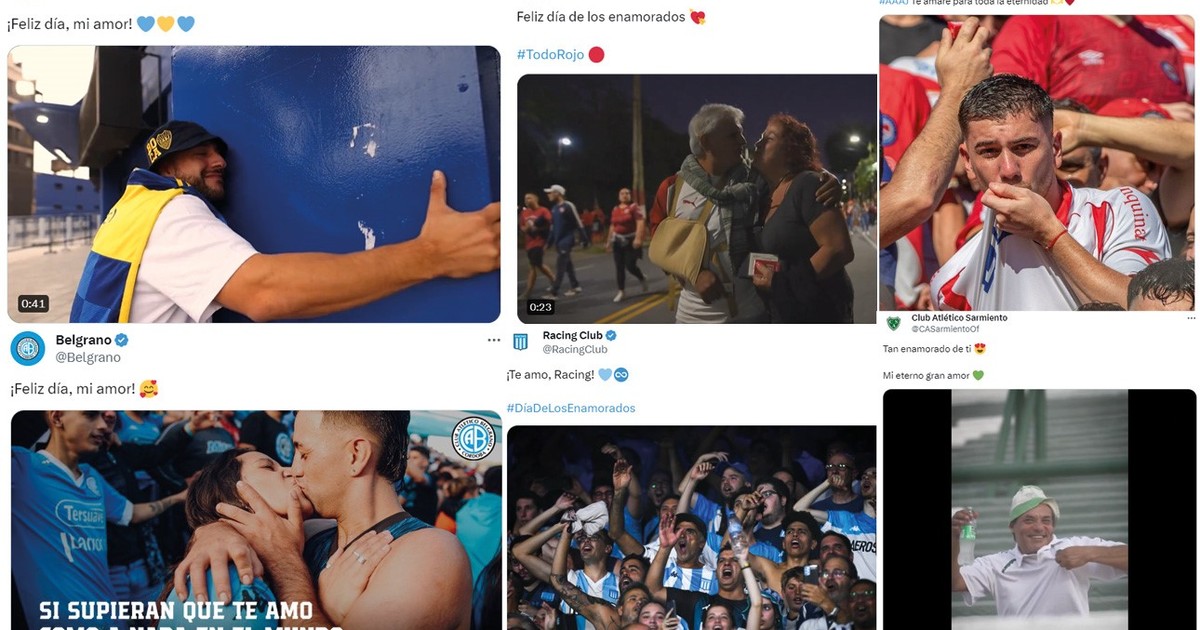Viewport: 1200px width, 630px height.
Task: Open the @Belgrano handle
Action: pyautogui.click(x=88, y=357)
